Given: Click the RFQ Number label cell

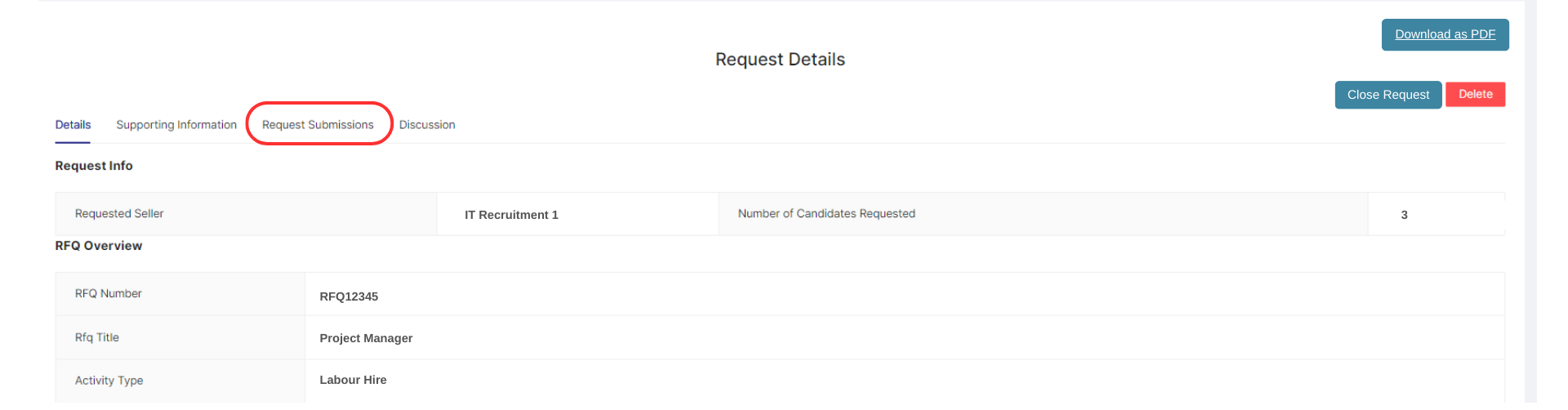Looking at the screenshot, I should (109, 294).
